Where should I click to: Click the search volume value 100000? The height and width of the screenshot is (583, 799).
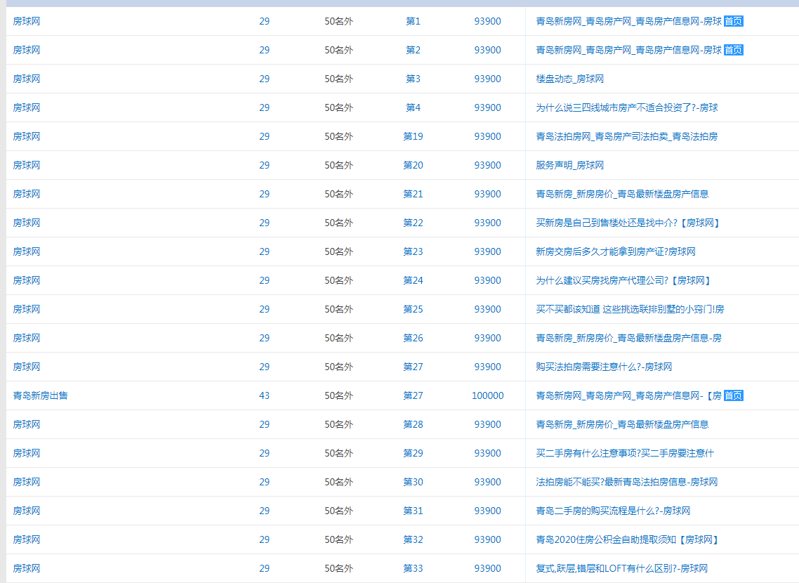point(488,395)
